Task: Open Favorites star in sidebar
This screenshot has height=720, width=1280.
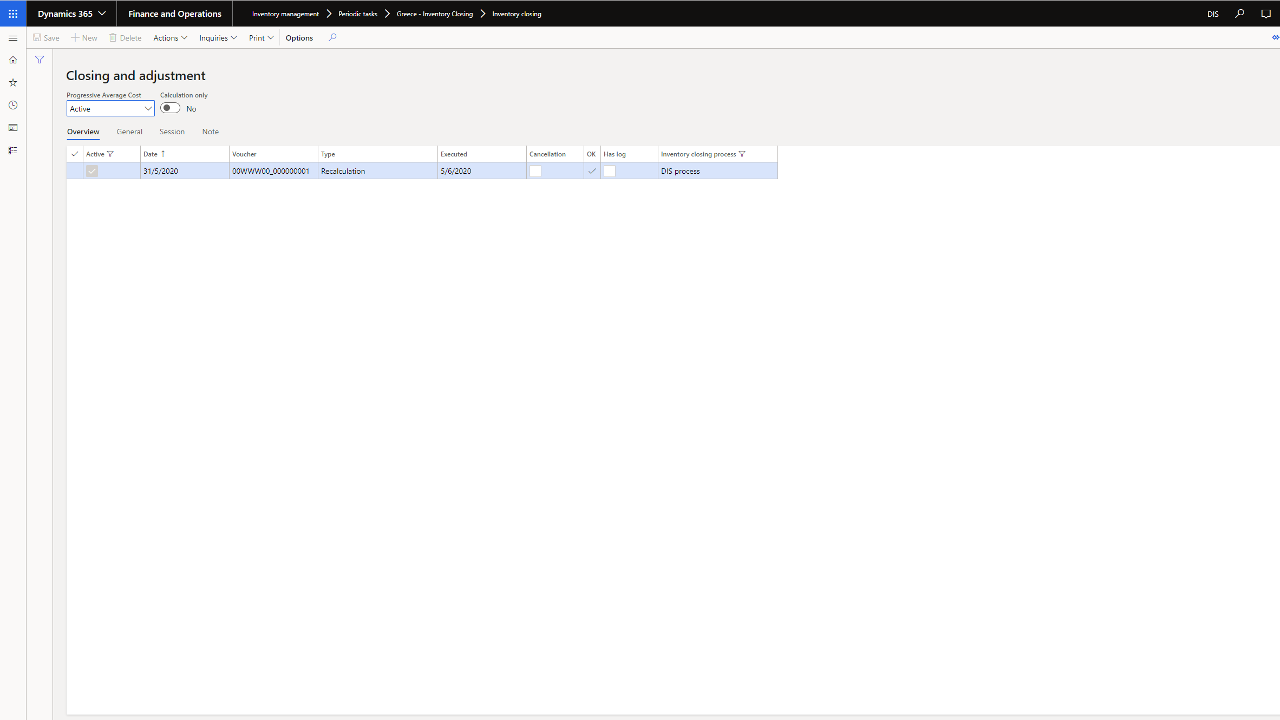Action: coord(13,83)
